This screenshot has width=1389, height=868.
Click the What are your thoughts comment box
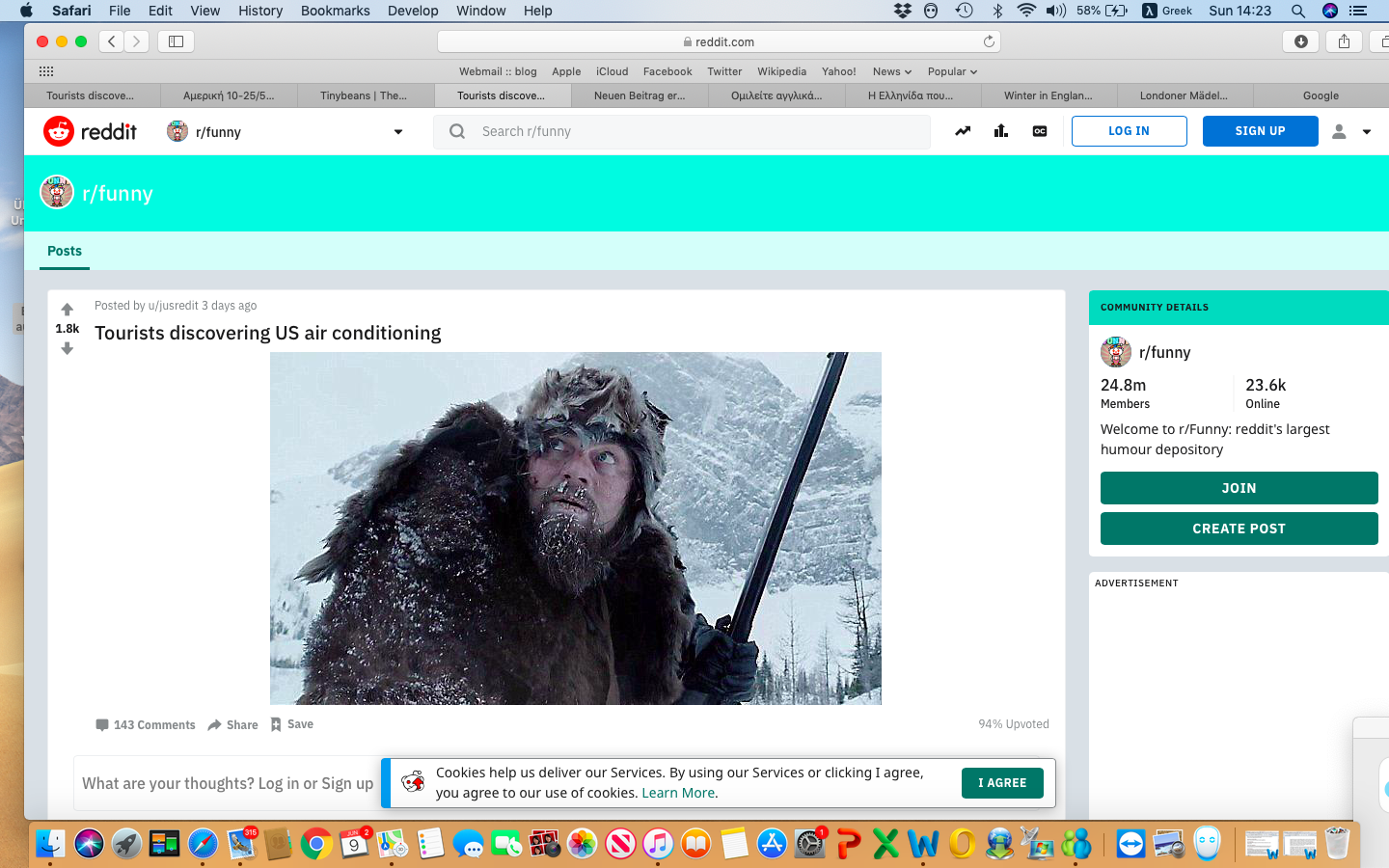click(x=228, y=783)
